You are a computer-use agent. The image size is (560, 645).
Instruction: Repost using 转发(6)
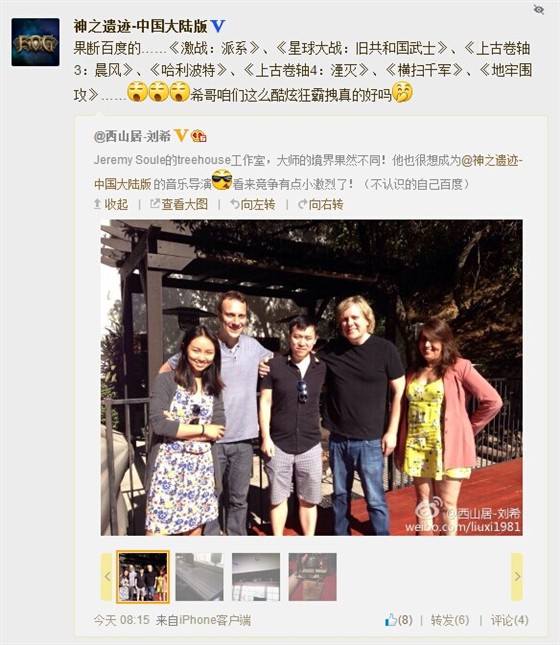pos(450,620)
